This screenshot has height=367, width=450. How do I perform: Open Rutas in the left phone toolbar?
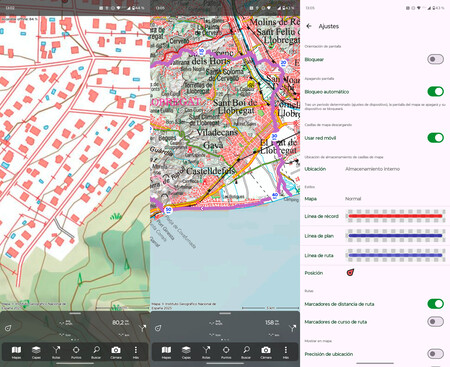[x=56, y=352]
